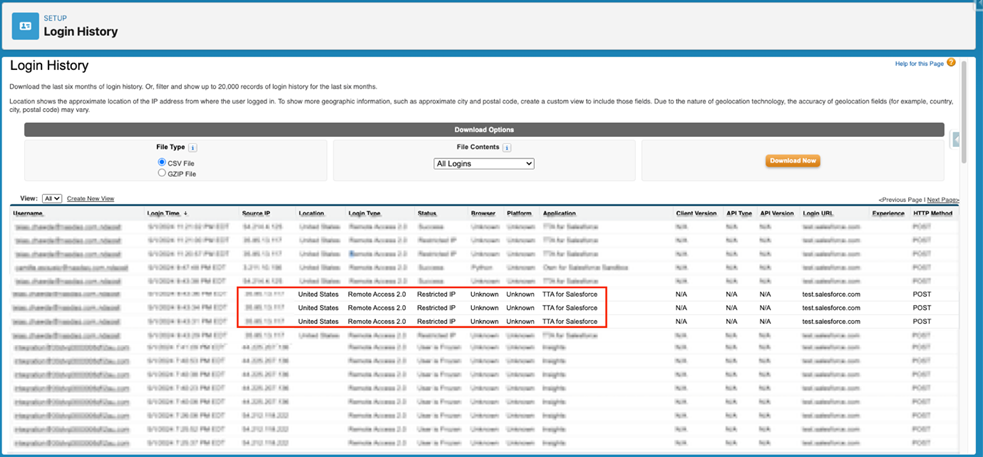This screenshot has width=983, height=457.
Task: Click the File Type info icon
Action: point(192,147)
